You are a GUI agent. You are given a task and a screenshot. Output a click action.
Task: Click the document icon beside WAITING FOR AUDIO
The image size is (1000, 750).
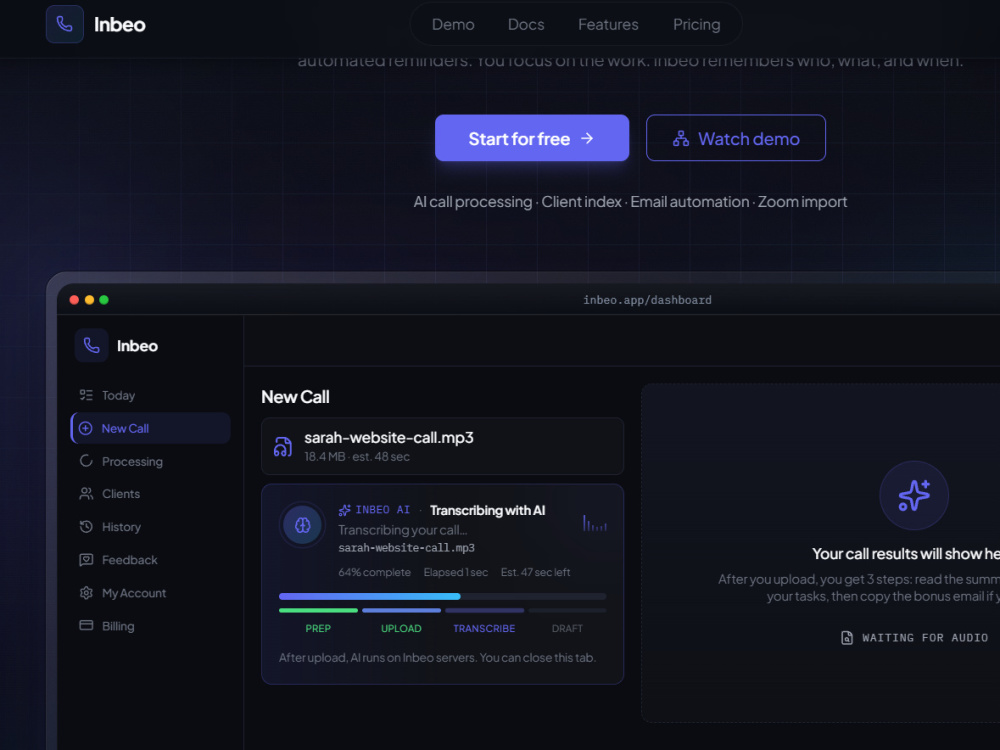(x=846, y=638)
